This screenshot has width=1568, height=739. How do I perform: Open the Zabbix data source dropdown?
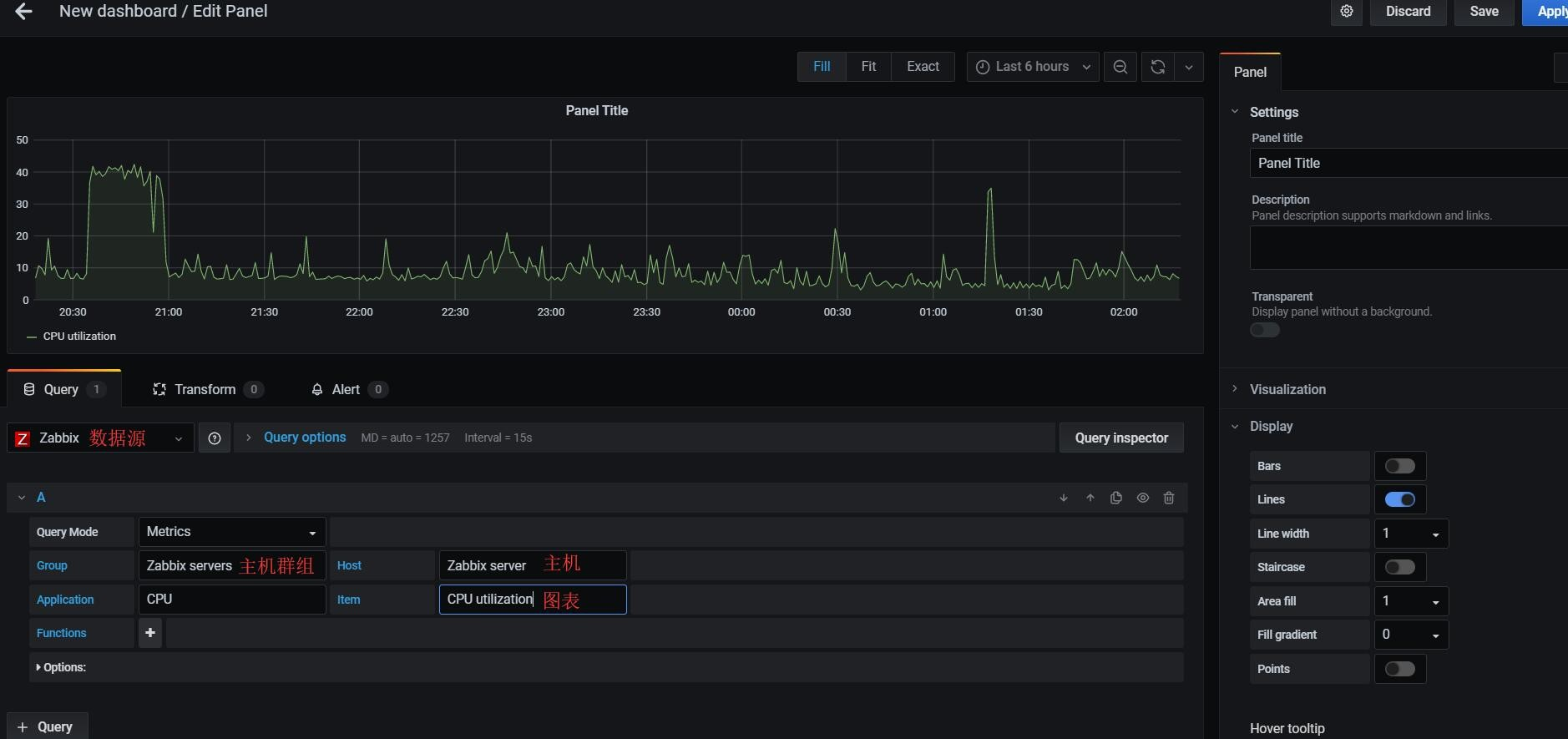(x=100, y=438)
